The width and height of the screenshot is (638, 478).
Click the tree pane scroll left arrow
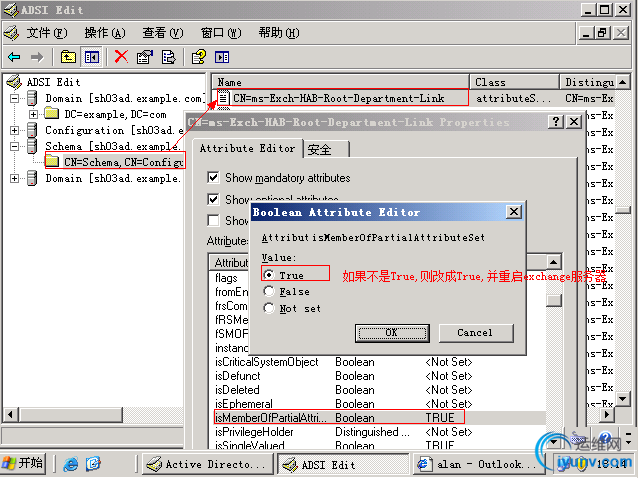(10, 415)
